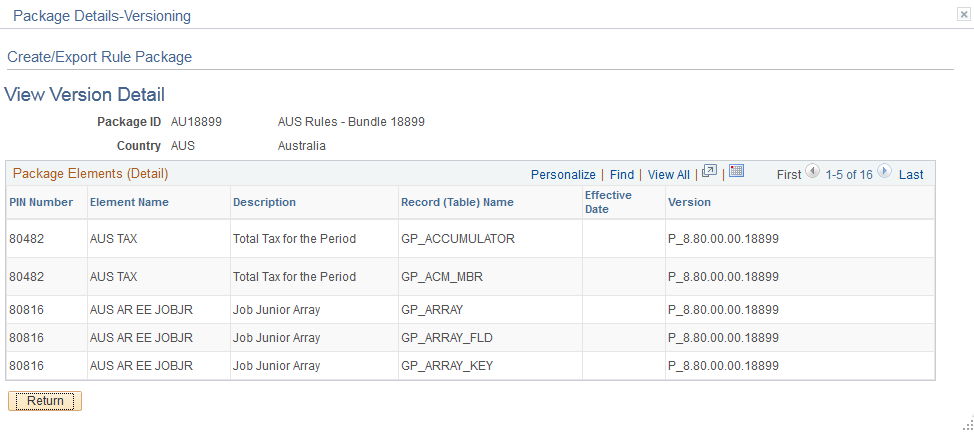This screenshot has width=974, height=433.
Task: Click AUS TAX in GP_ACCUMULATOR row
Action: click(114, 239)
